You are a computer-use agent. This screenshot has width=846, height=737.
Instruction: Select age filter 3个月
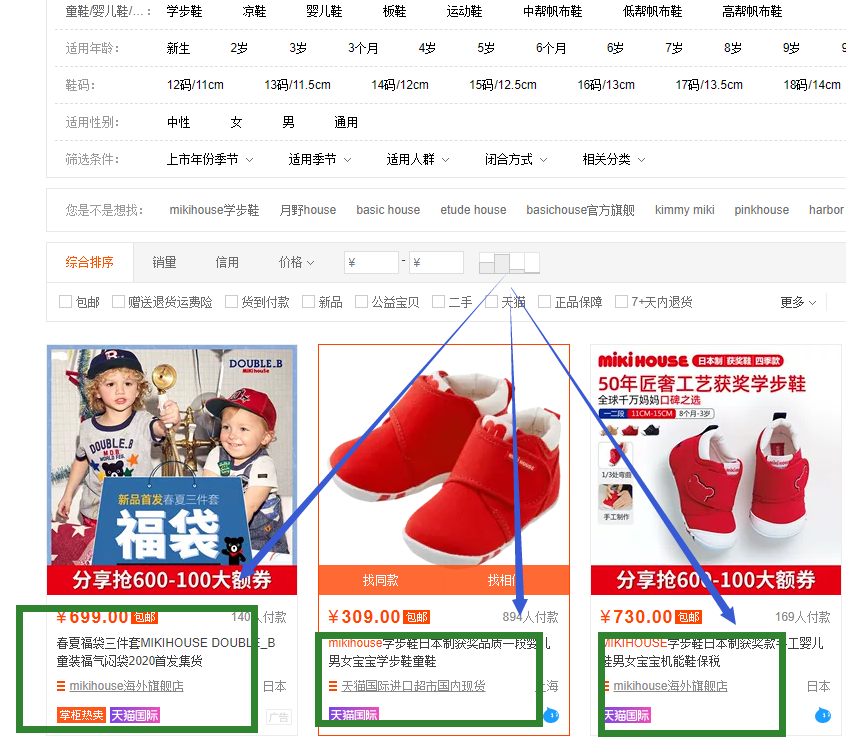(x=363, y=49)
